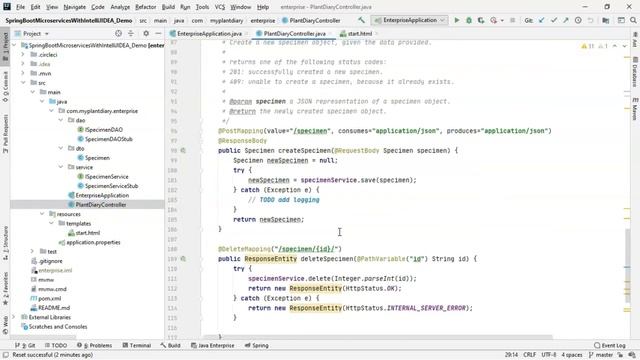Viewport: 640px width, 360px height.
Task: Open Database side tool window
Action: coord(635,72)
